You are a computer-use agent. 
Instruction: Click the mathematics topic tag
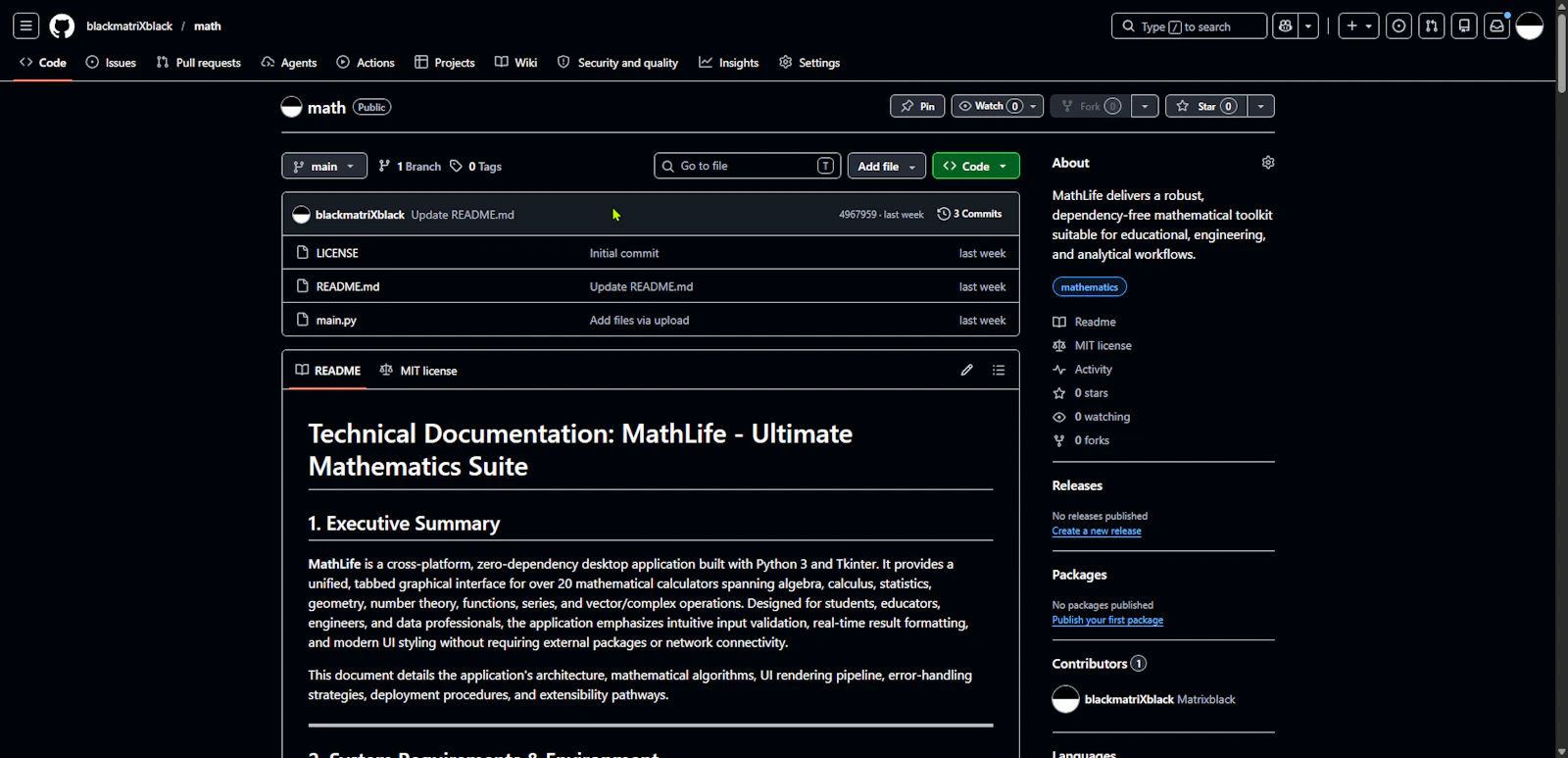(x=1090, y=287)
